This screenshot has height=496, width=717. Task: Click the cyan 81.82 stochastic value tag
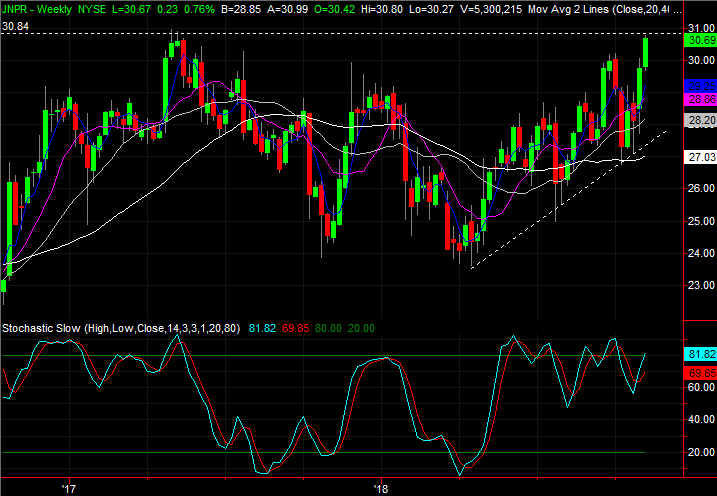(x=698, y=354)
